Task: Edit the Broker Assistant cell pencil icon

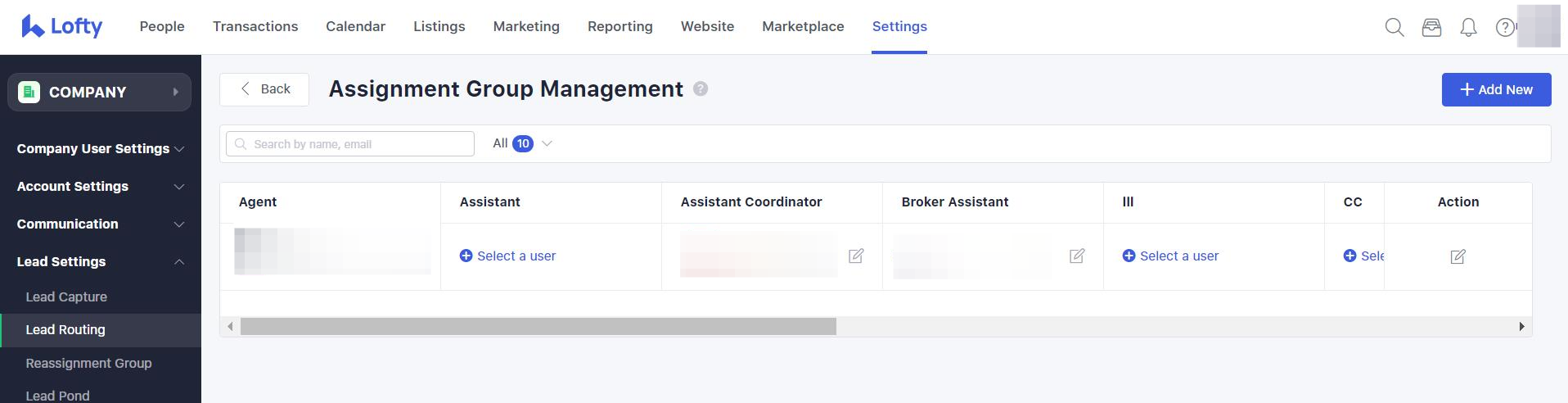Action: point(1077,256)
